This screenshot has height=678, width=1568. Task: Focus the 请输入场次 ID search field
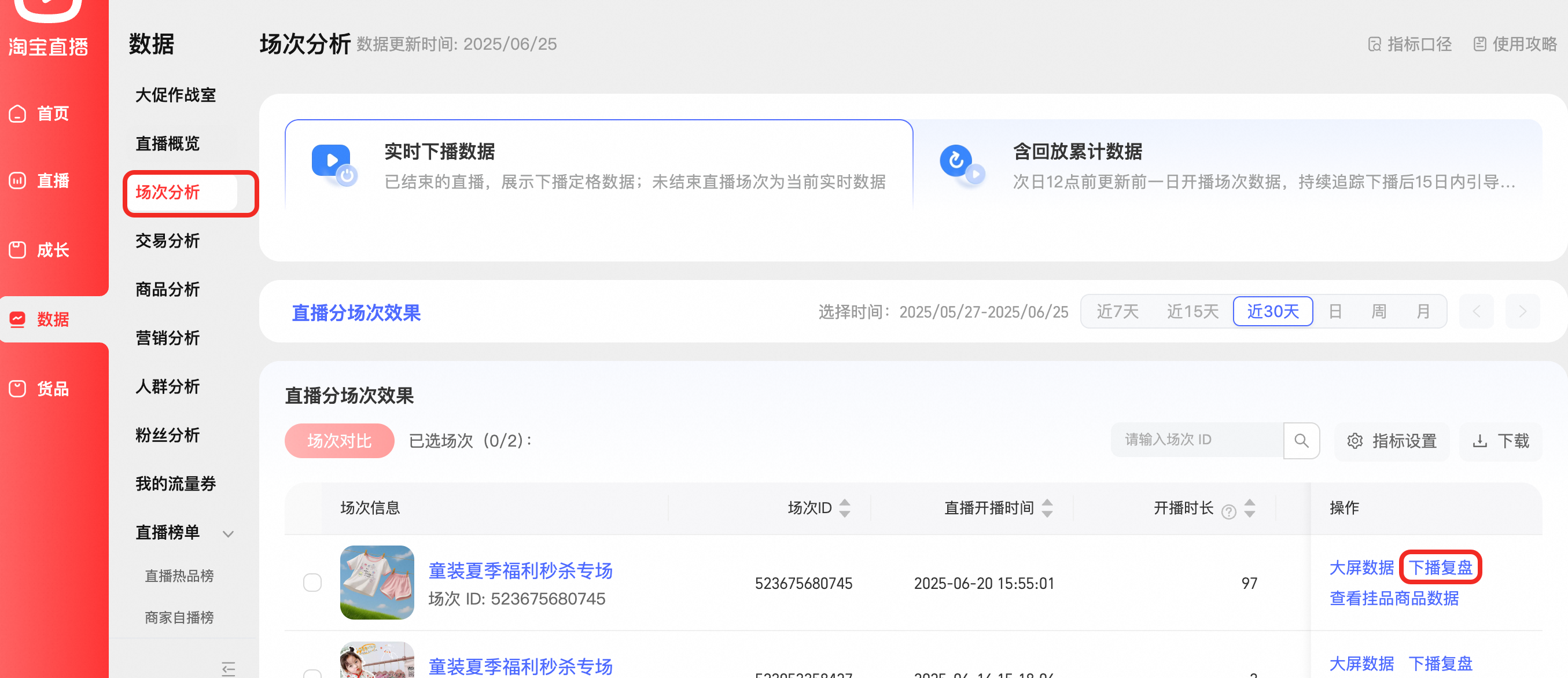coord(1197,440)
